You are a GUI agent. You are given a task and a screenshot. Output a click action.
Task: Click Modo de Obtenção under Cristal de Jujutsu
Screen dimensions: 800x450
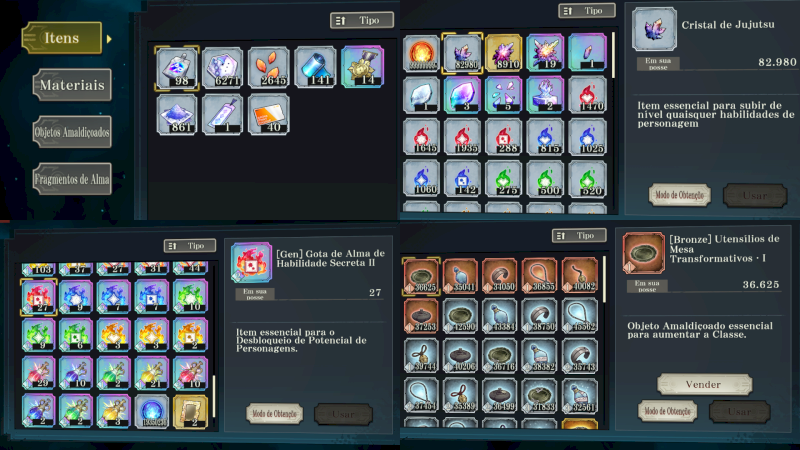pyautogui.click(x=679, y=195)
